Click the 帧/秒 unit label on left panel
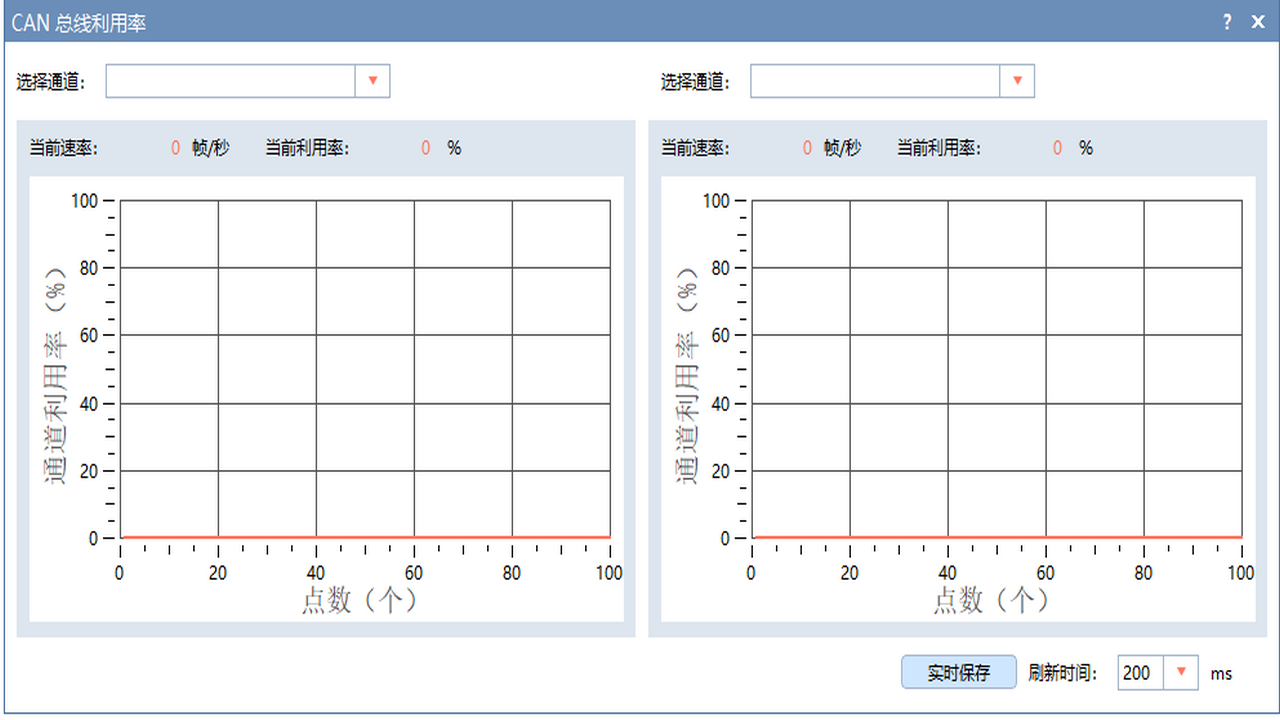 coord(212,147)
